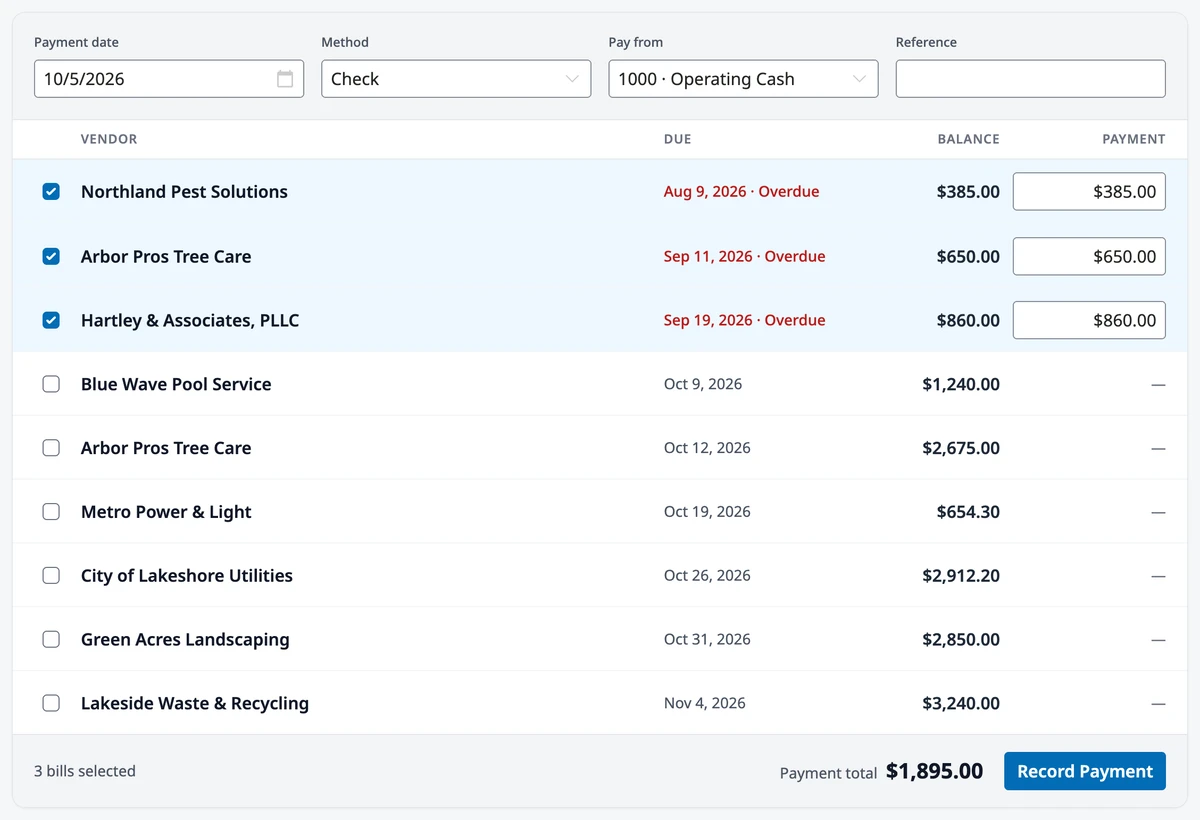Click the Metro Power & Light vendor name
The image size is (1200, 820).
(x=166, y=512)
